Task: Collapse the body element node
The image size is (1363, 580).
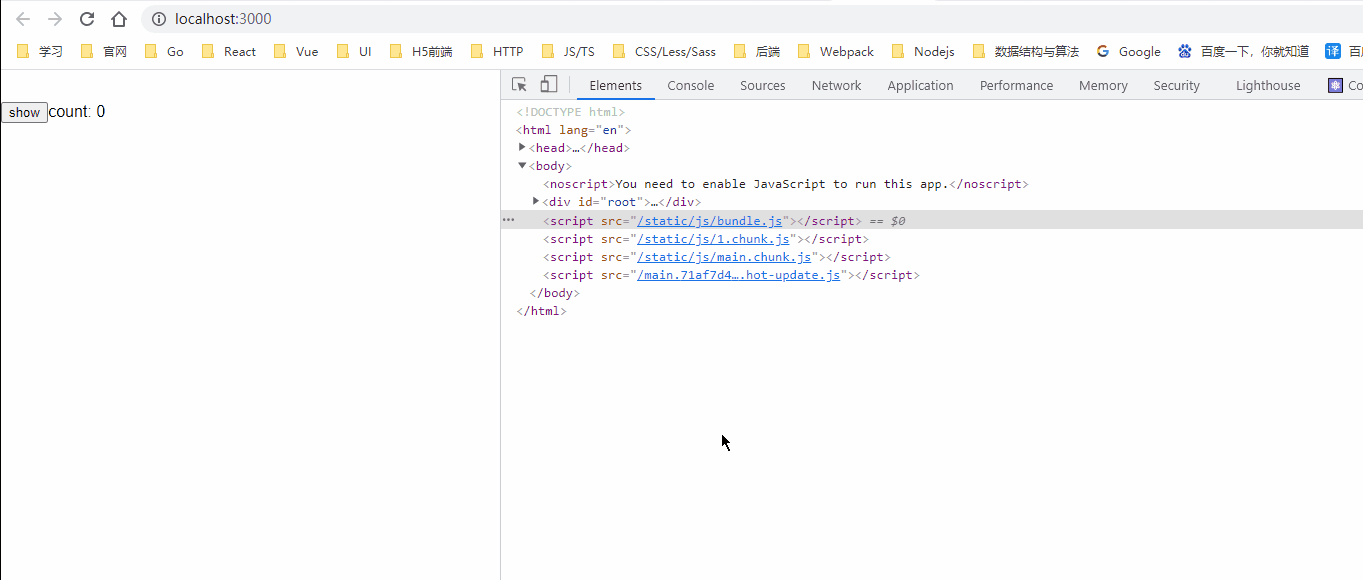Action: [522, 165]
